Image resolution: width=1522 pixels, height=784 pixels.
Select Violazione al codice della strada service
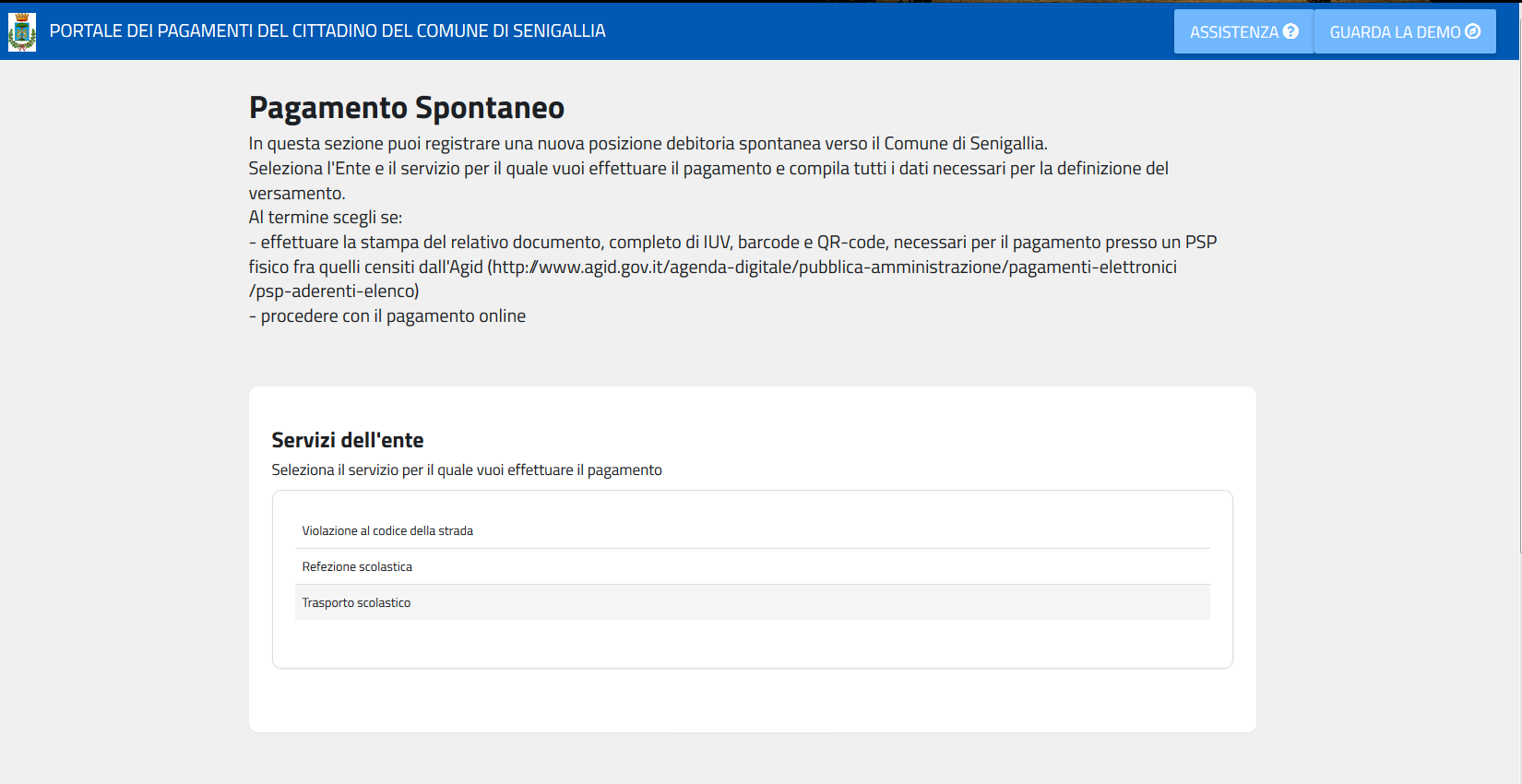(x=387, y=531)
